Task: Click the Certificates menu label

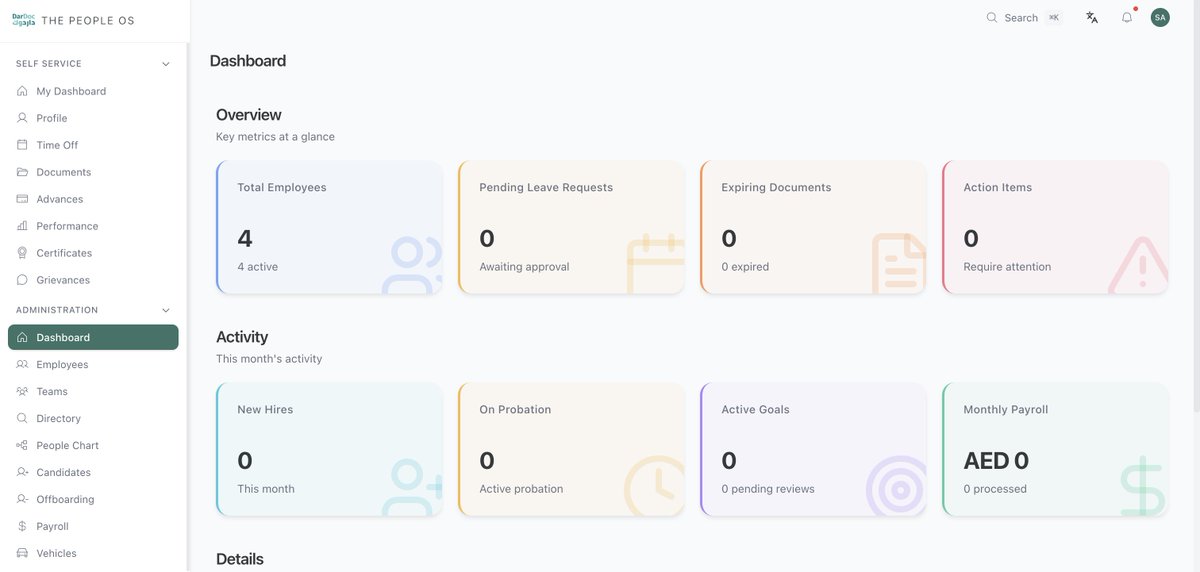Action: (64, 253)
